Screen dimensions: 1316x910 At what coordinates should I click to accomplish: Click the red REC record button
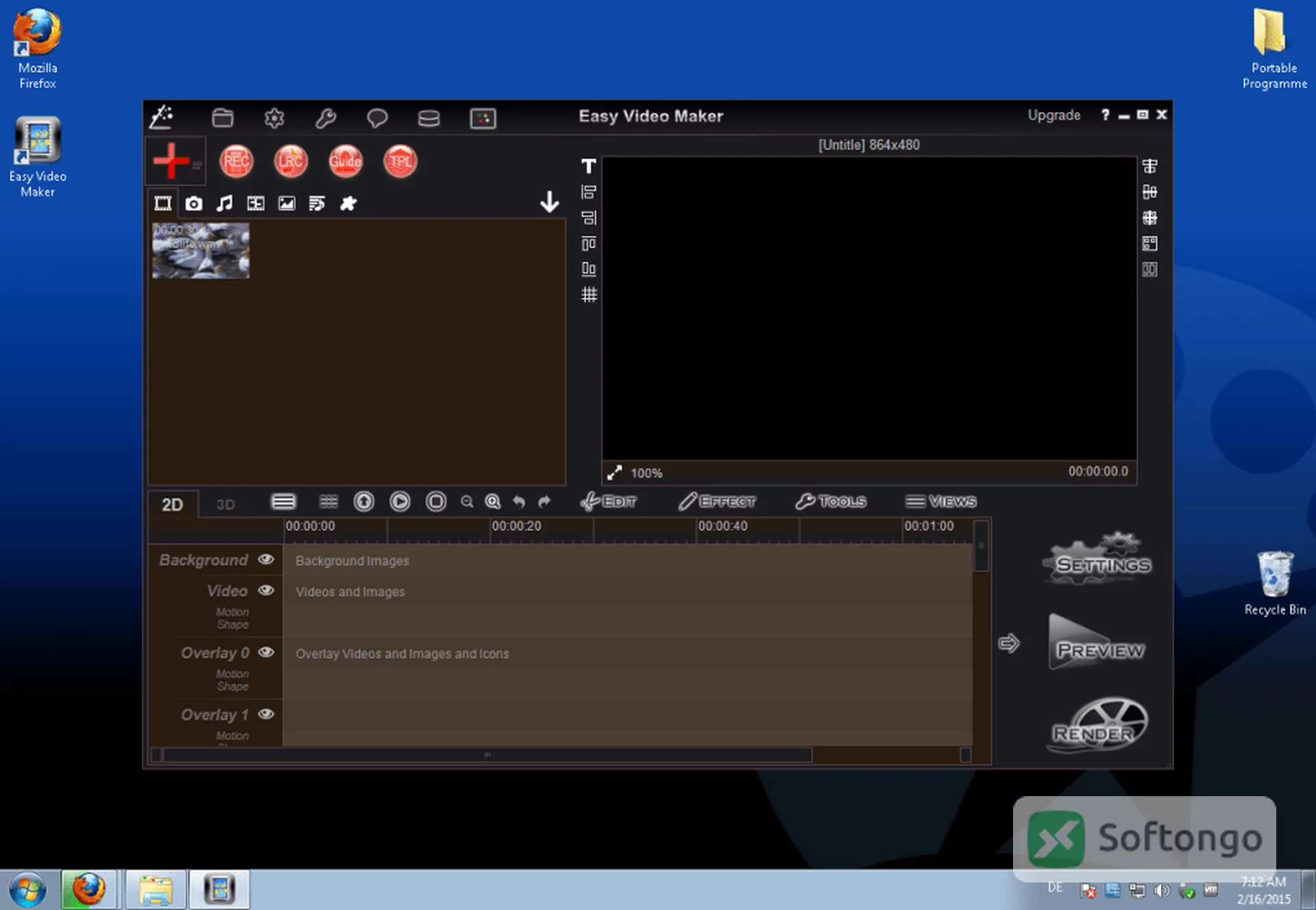tap(236, 161)
